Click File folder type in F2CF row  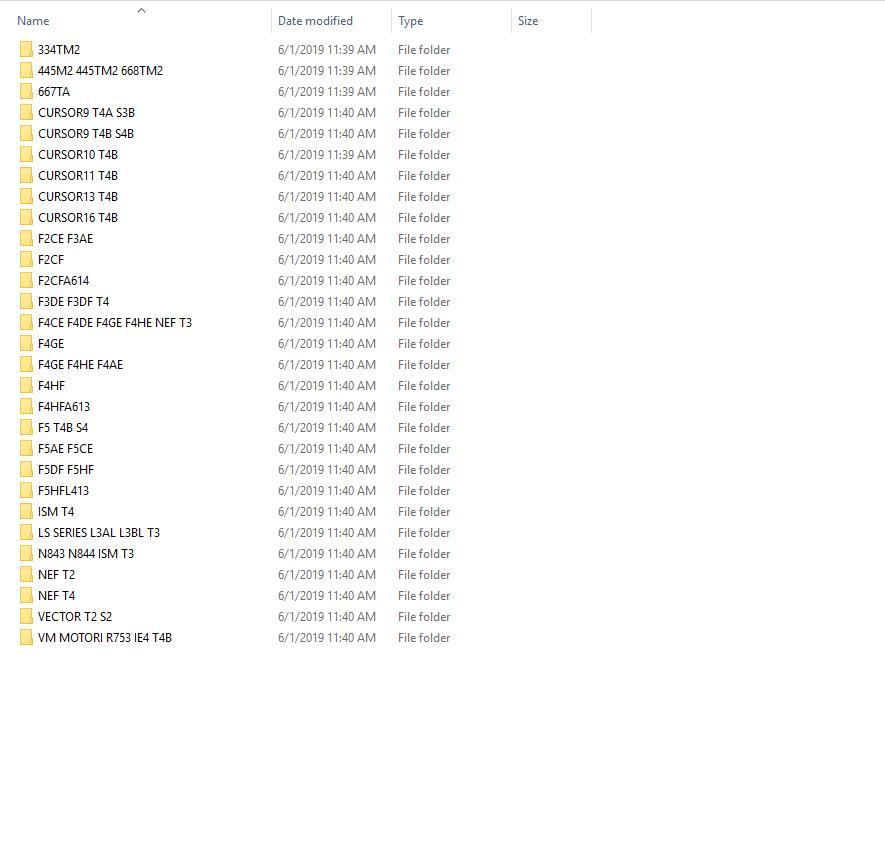(x=424, y=260)
